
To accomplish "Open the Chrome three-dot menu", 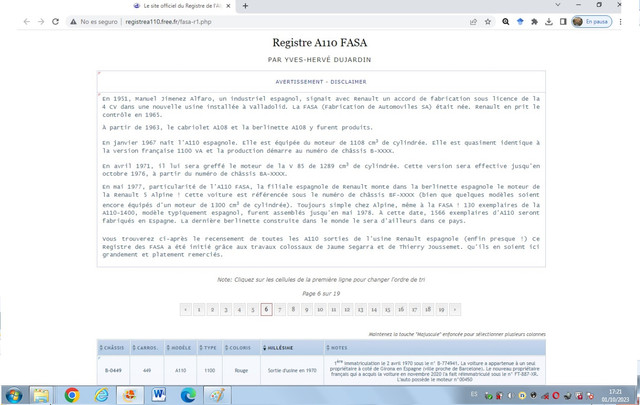I will [620, 22].
